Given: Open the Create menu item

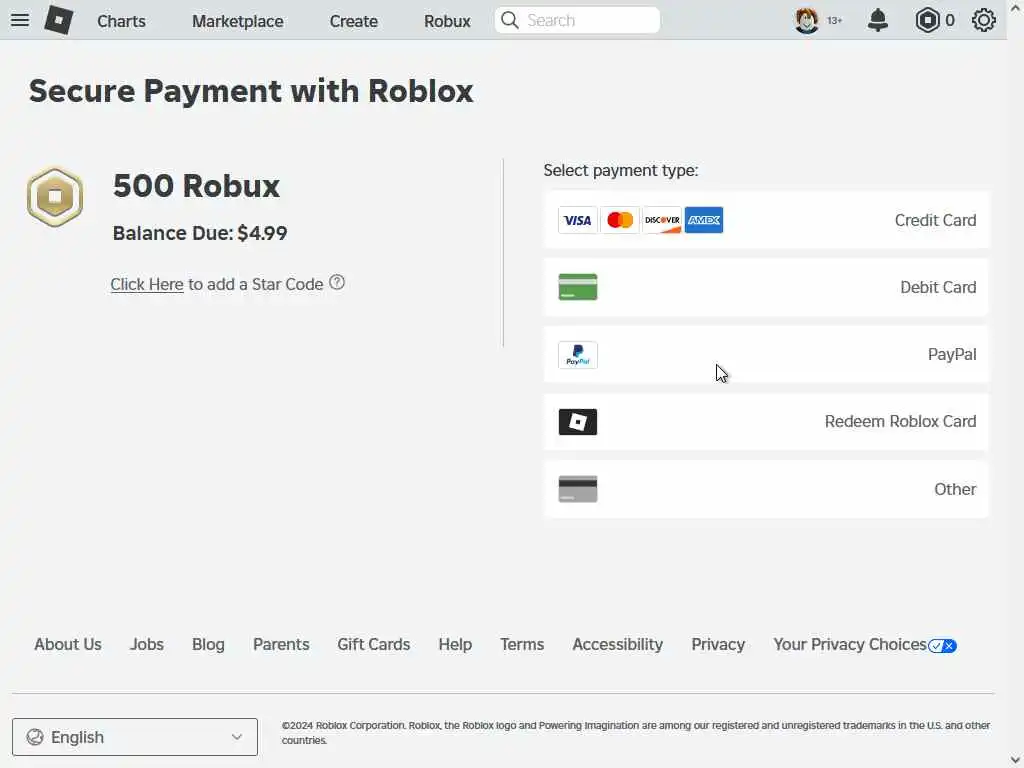Looking at the screenshot, I should [353, 21].
